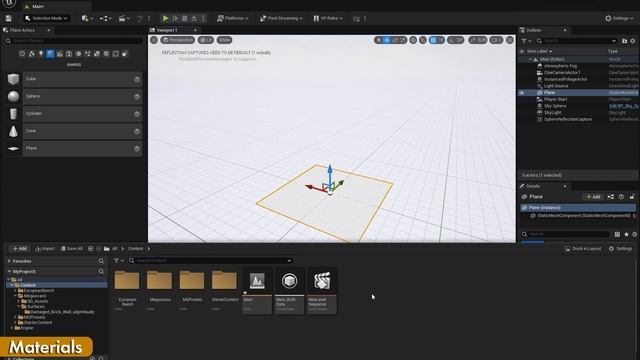Open the Blueprints toolbar dropdown
This screenshot has height=360, width=640.
(x=106, y=18)
